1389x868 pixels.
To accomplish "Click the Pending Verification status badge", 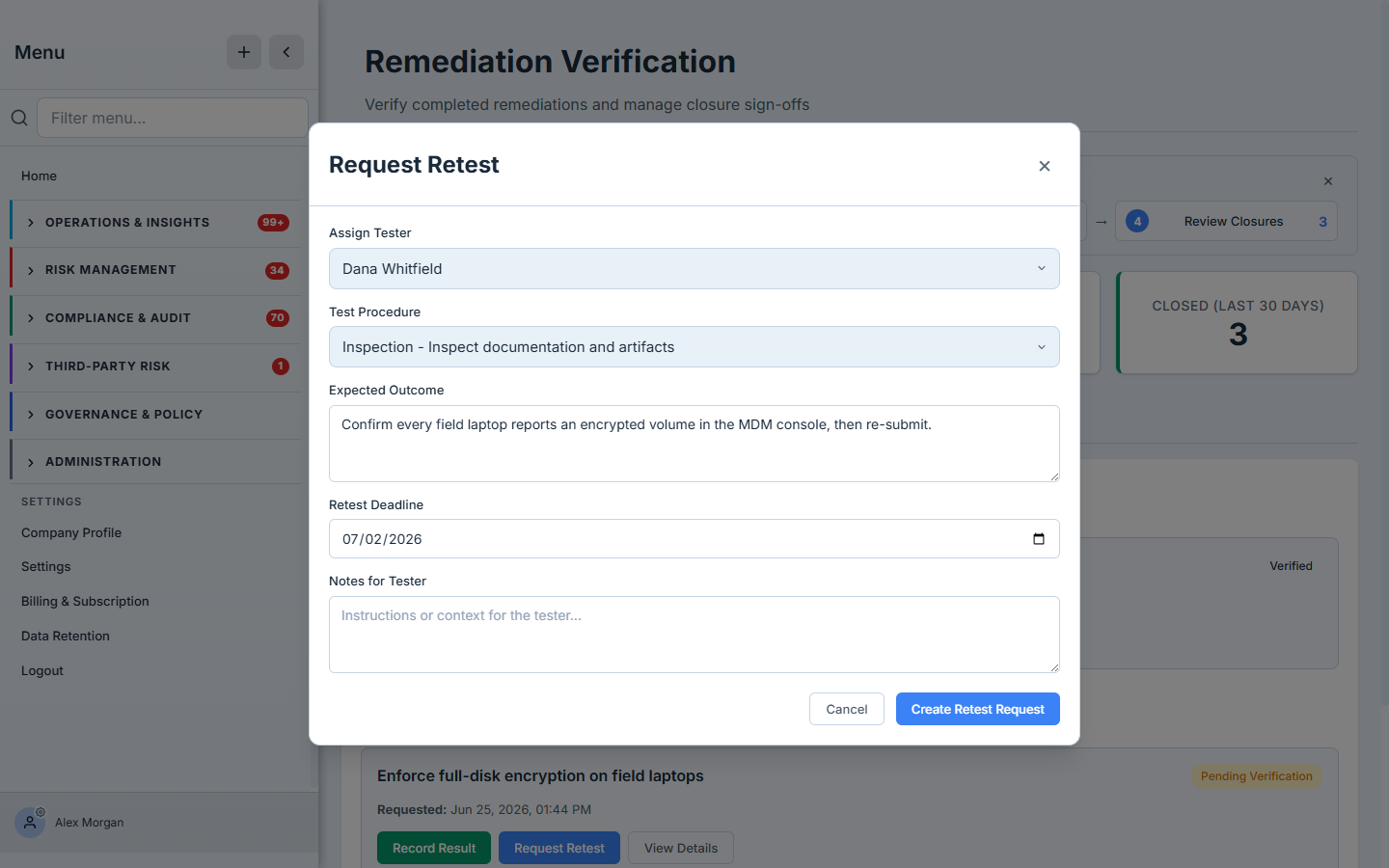I will click(x=1256, y=776).
